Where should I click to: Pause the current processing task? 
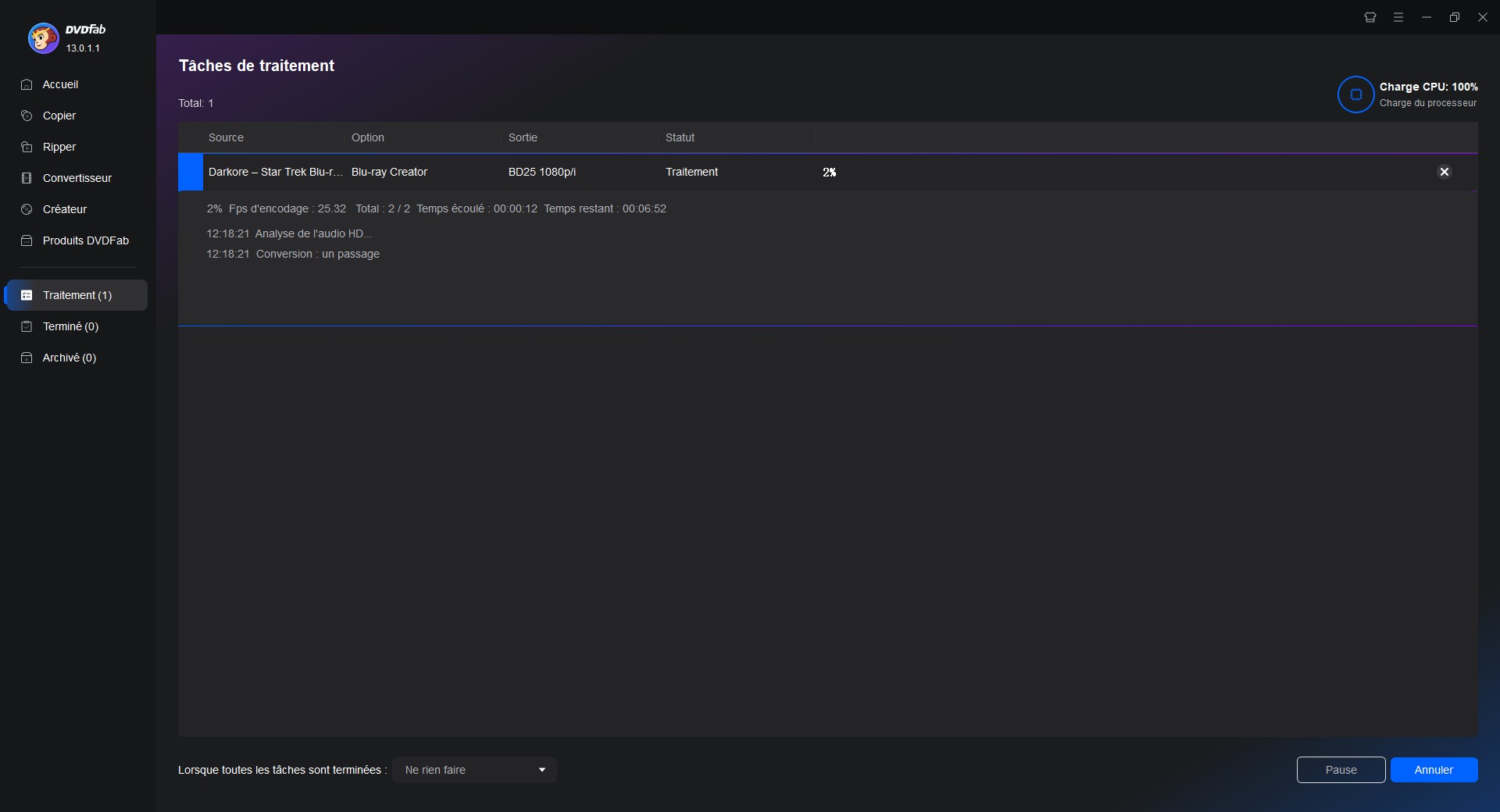1341,770
